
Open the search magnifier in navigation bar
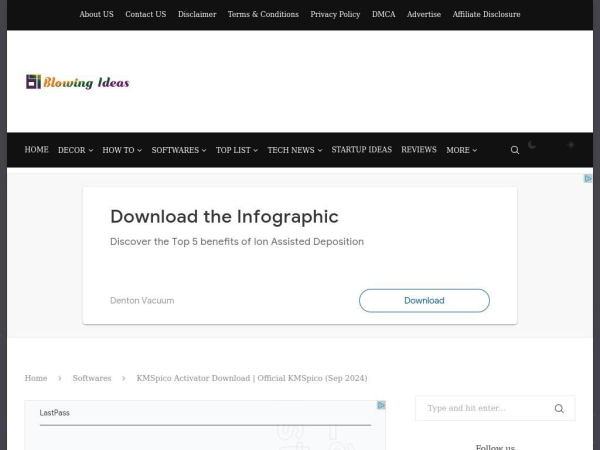coord(515,150)
